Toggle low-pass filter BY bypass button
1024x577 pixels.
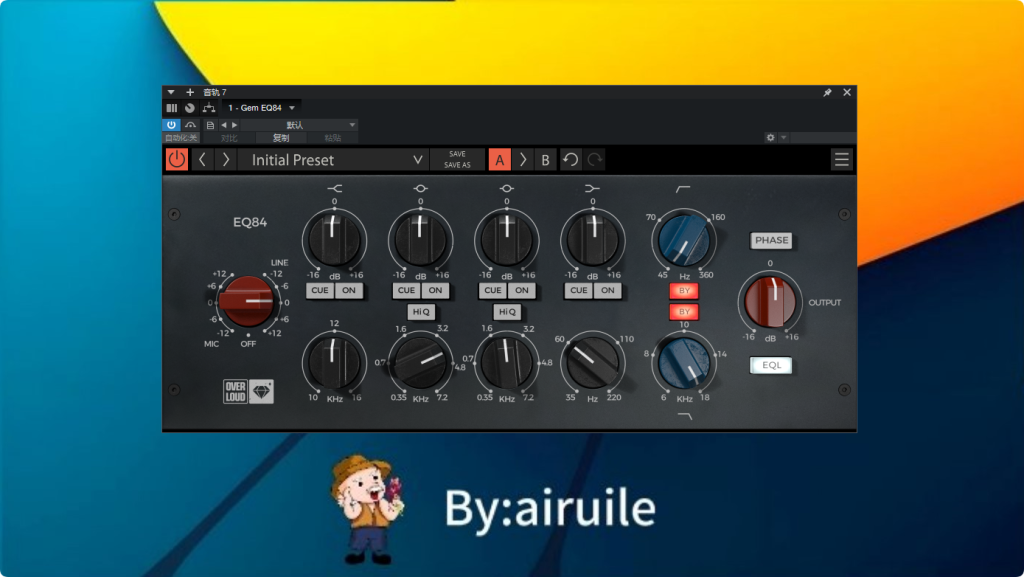pyautogui.click(x=684, y=311)
